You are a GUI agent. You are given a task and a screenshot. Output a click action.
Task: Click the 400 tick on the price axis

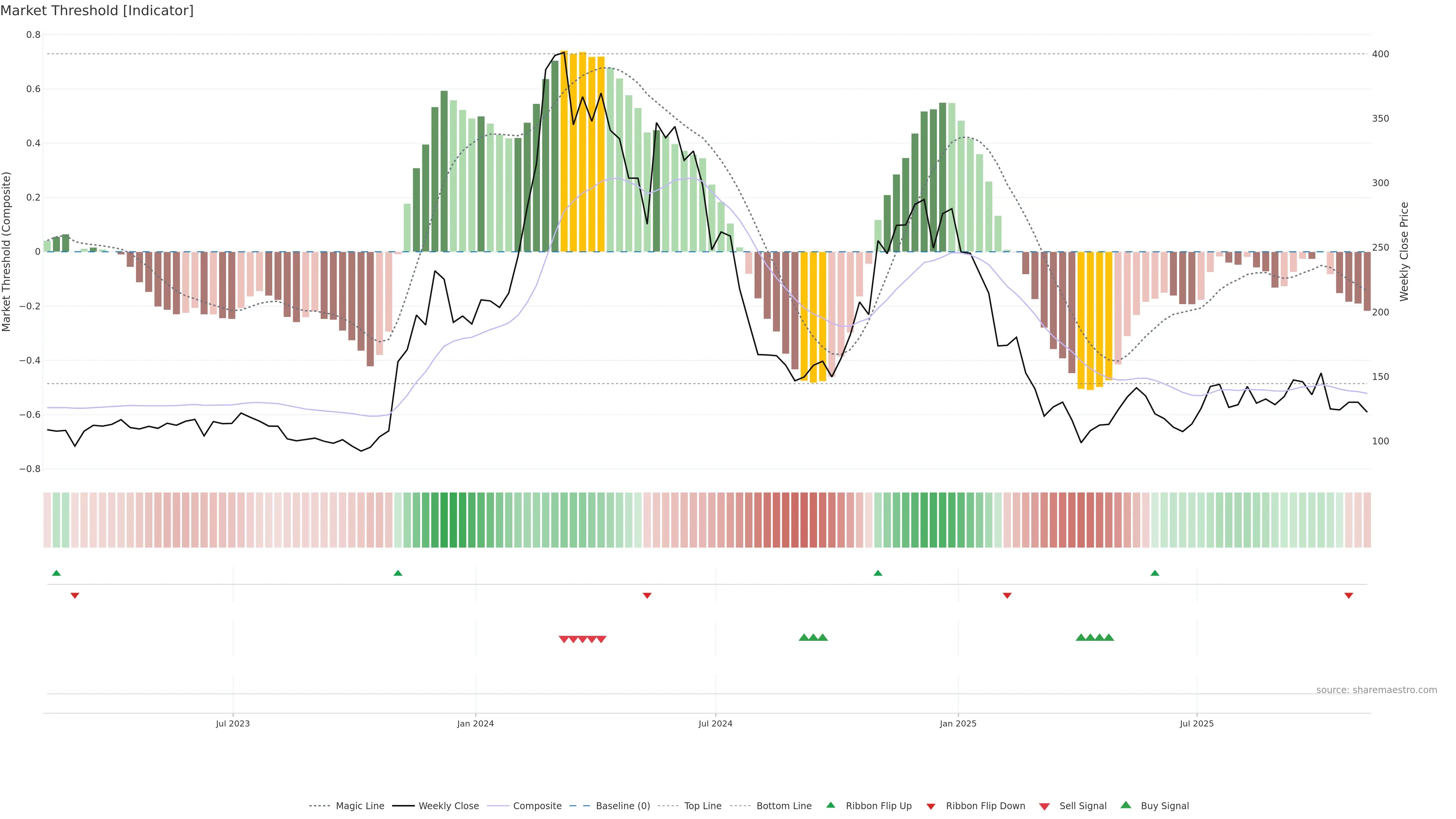tap(1380, 54)
